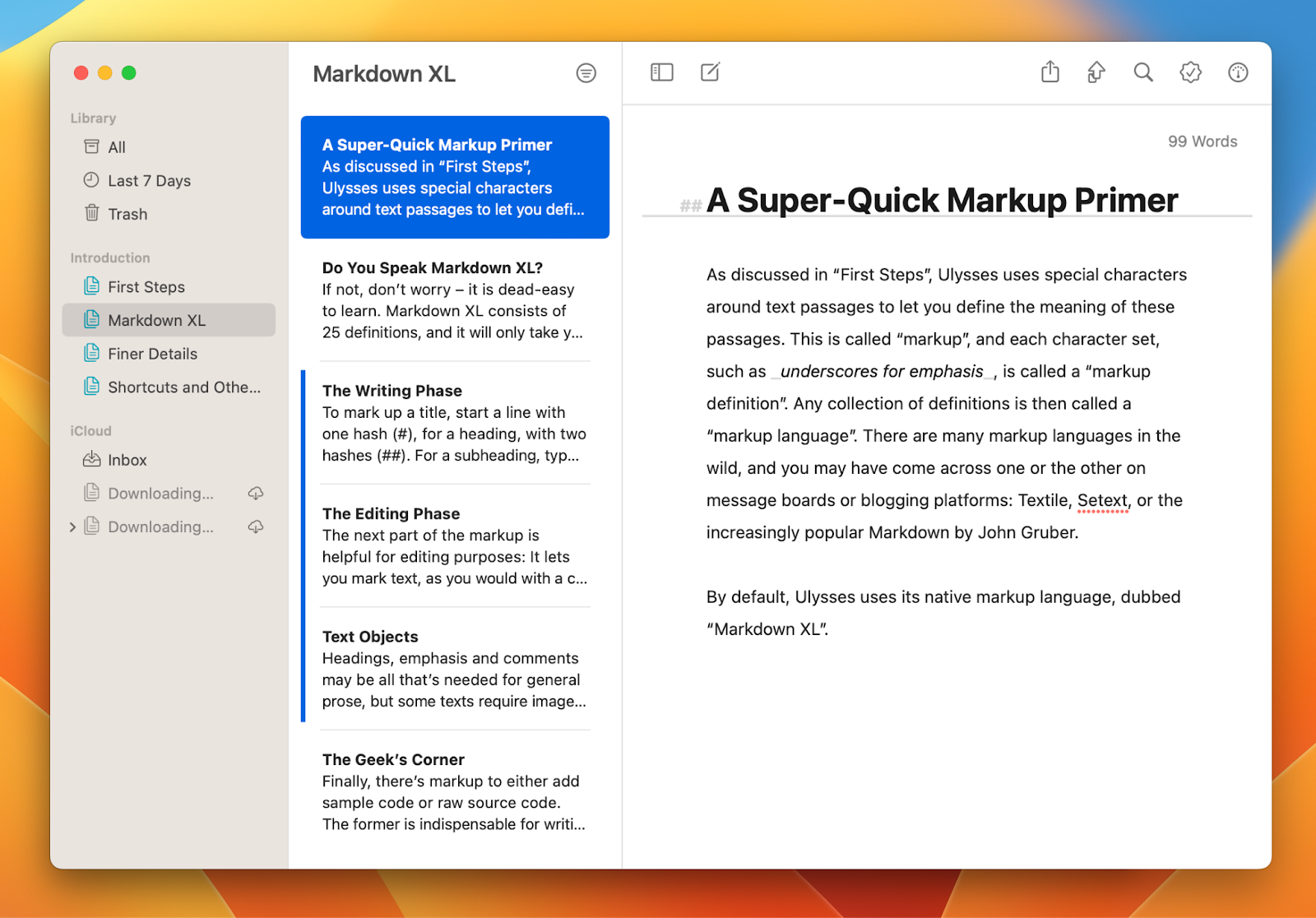Click cloud download icon of second Downloading item
Viewport: 1316px width, 918px height.
(256, 526)
